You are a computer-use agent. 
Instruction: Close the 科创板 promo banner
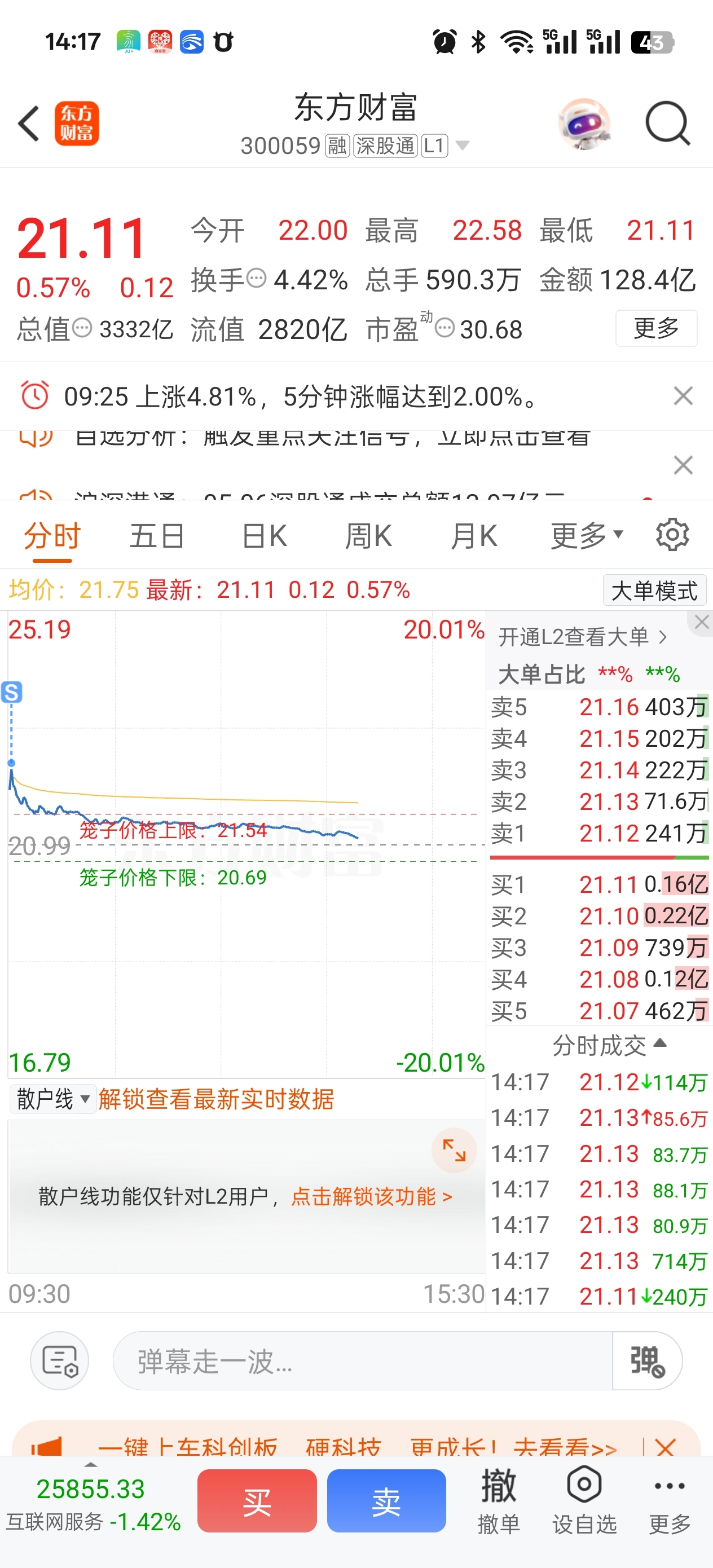[x=665, y=1446]
